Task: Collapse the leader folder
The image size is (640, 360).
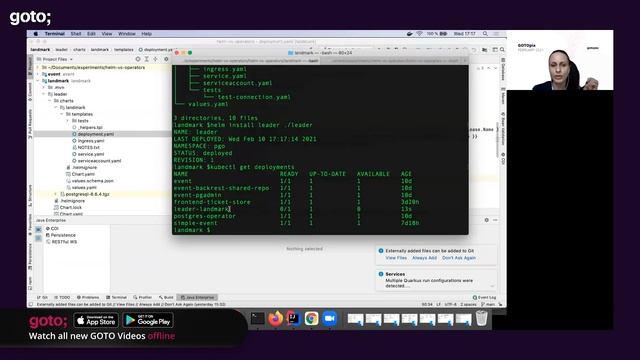Action: [44, 94]
